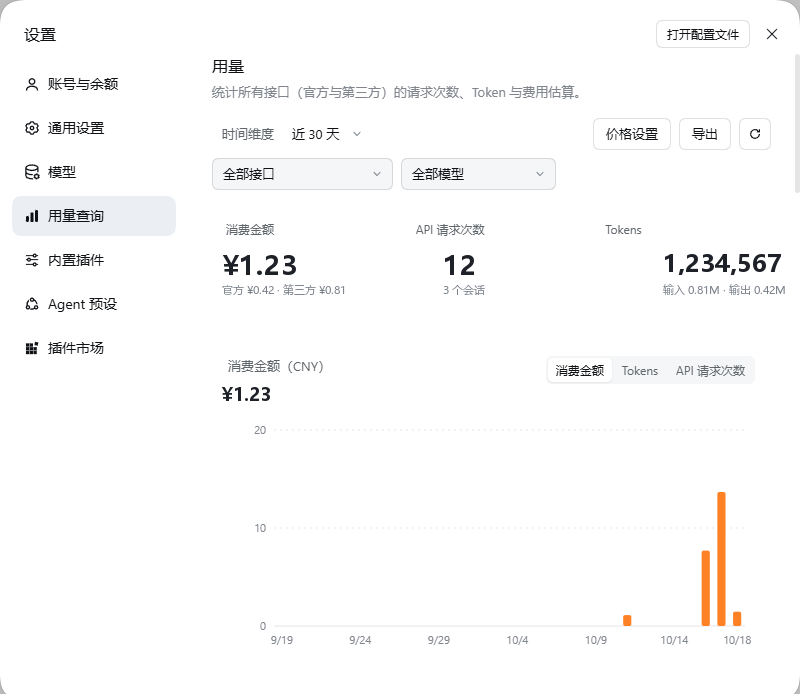800x694 pixels.
Task: Open 内置插件 settings page
Action: tap(94, 260)
